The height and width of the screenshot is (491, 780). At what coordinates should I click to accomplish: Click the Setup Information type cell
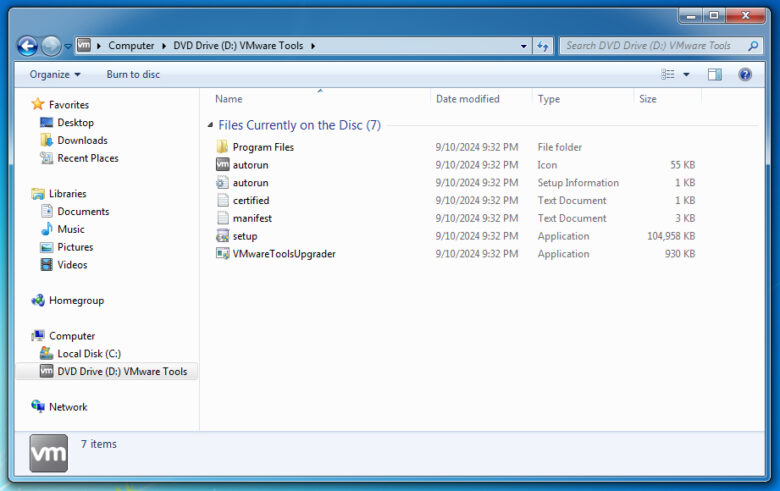pos(578,183)
